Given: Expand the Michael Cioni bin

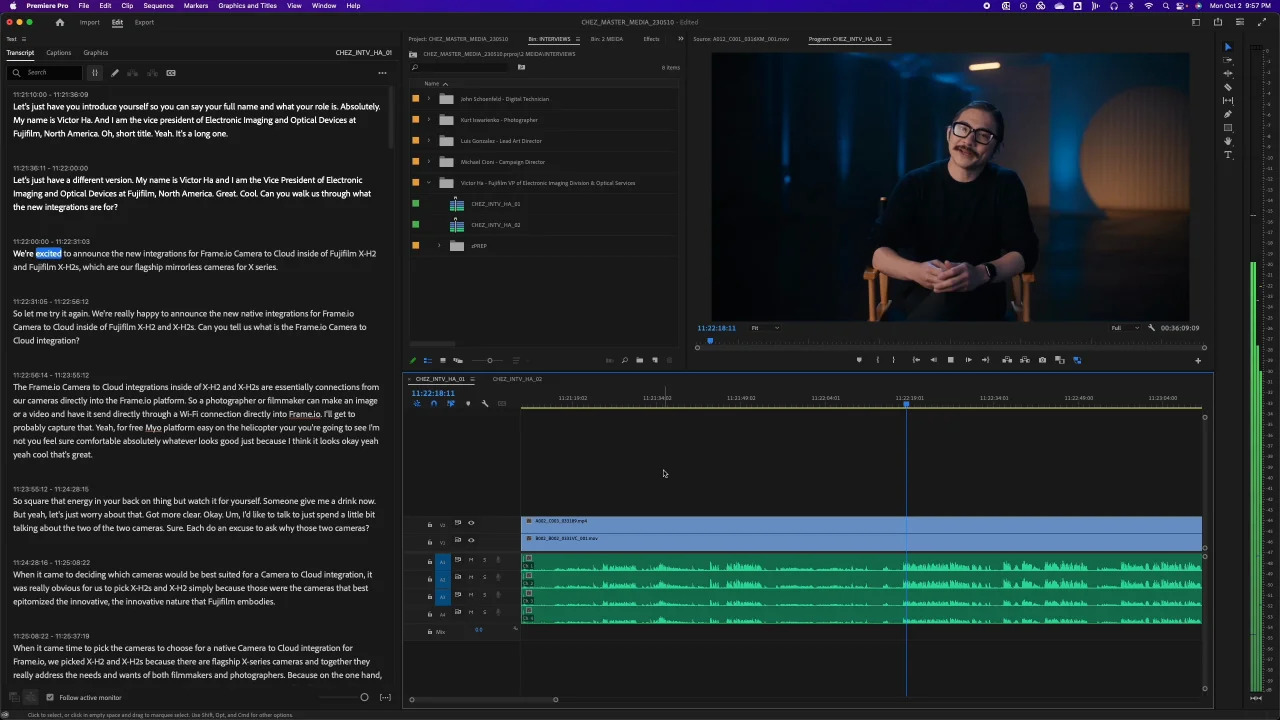Looking at the screenshot, I should click(429, 162).
